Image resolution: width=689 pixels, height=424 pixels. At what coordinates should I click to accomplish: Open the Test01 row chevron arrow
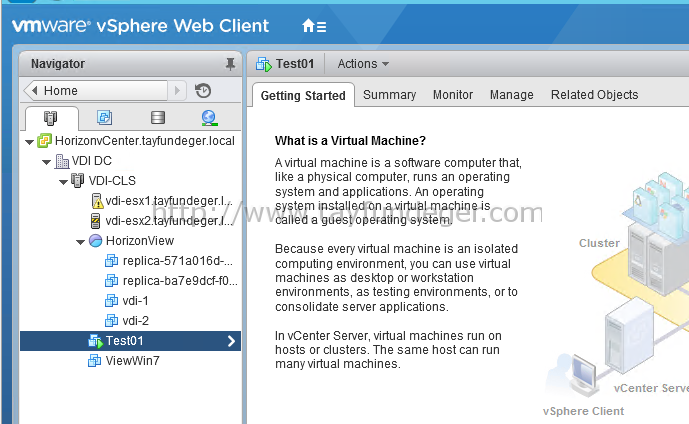pyautogui.click(x=232, y=341)
